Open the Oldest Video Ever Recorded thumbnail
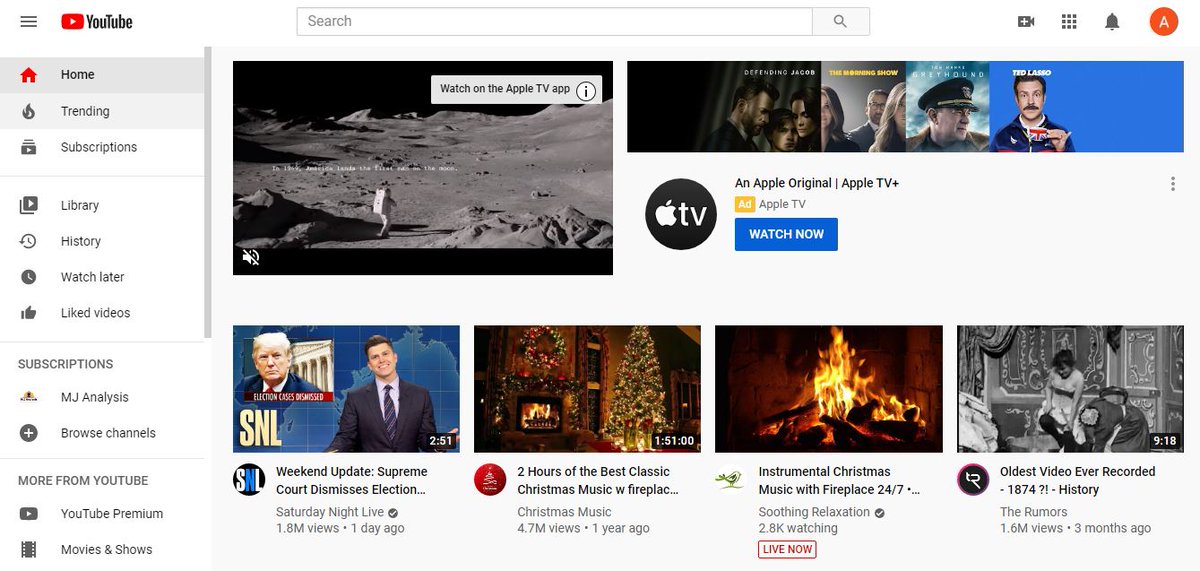This screenshot has height=571, width=1200. pyautogui.click(x=1070, y=389)
